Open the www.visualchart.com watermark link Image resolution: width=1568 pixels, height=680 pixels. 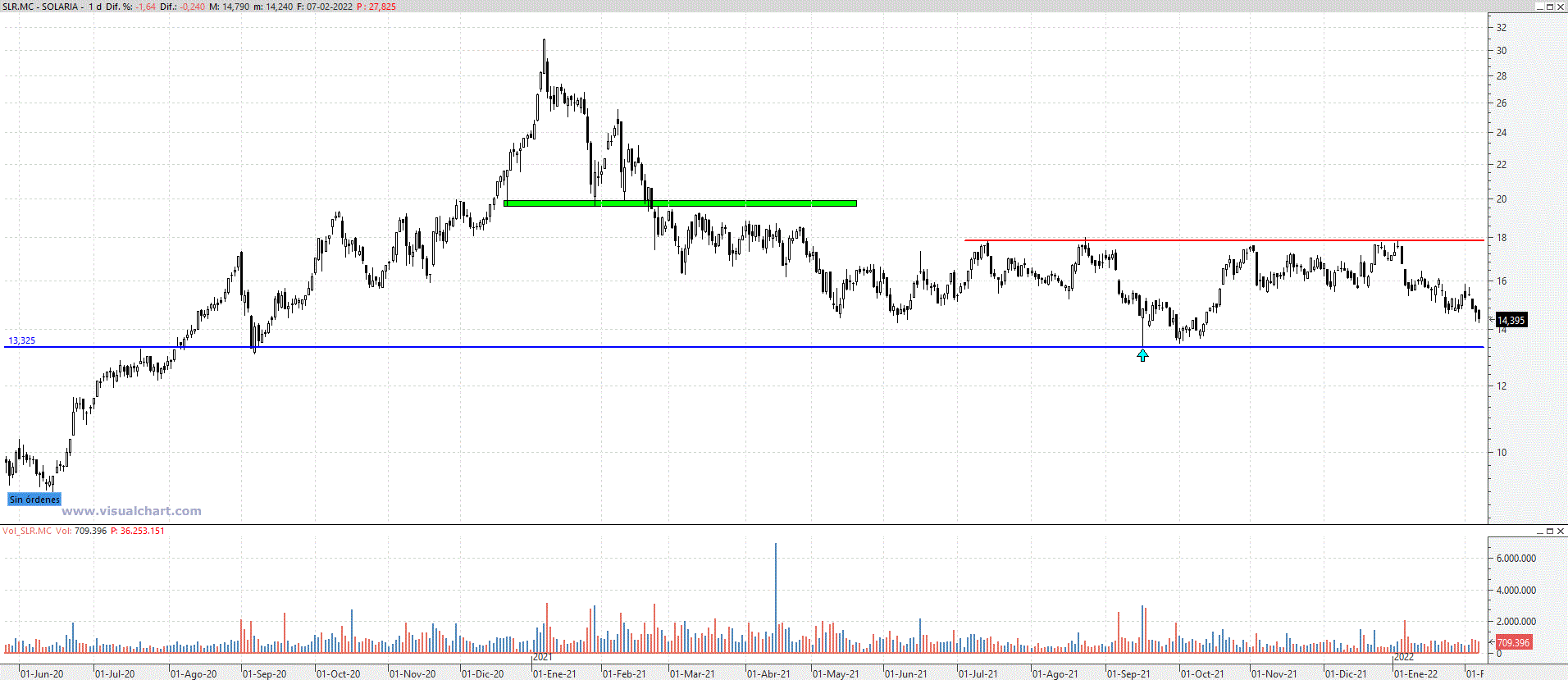pos(131,511)
